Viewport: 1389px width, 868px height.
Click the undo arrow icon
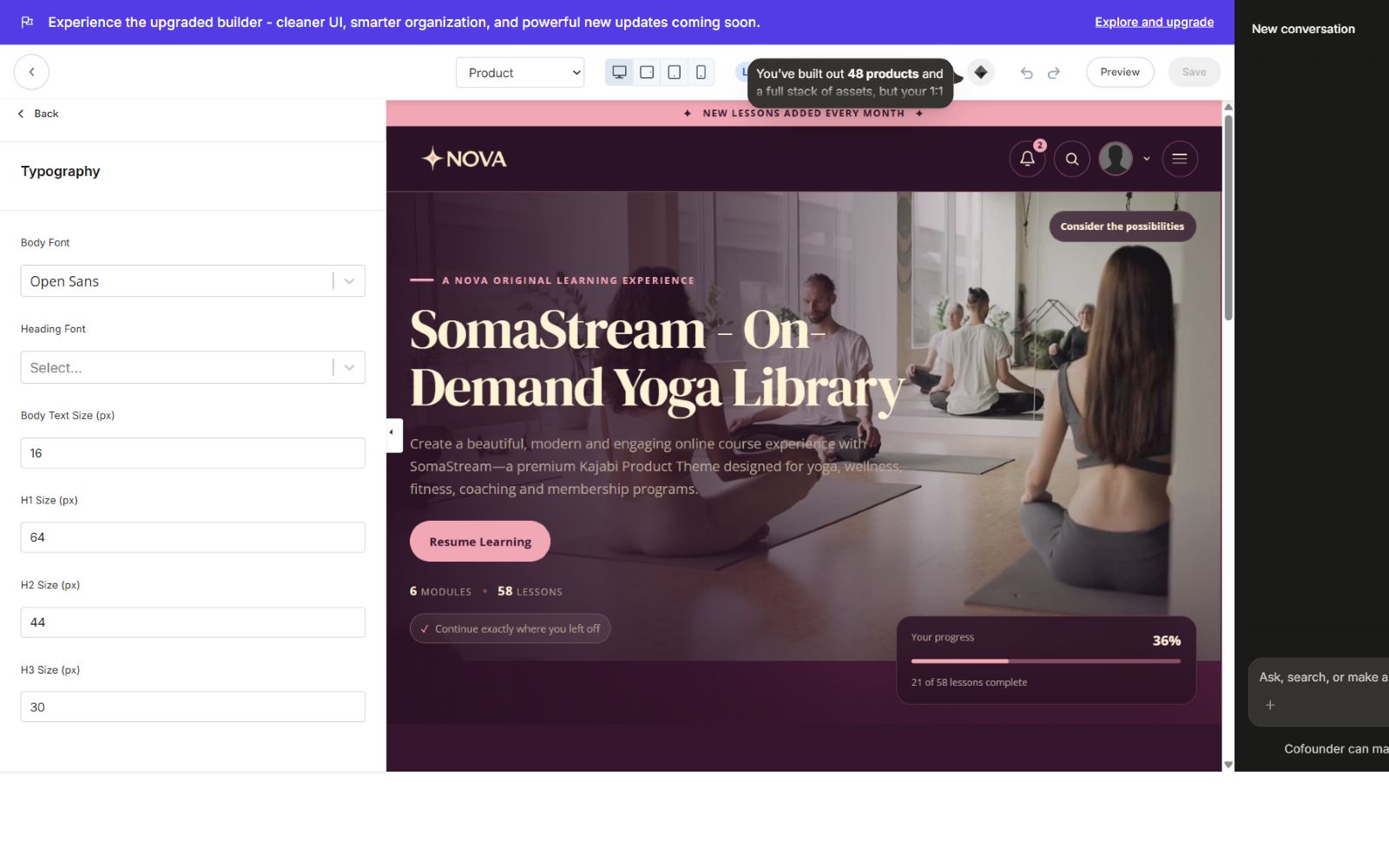tap(1026, 73)
